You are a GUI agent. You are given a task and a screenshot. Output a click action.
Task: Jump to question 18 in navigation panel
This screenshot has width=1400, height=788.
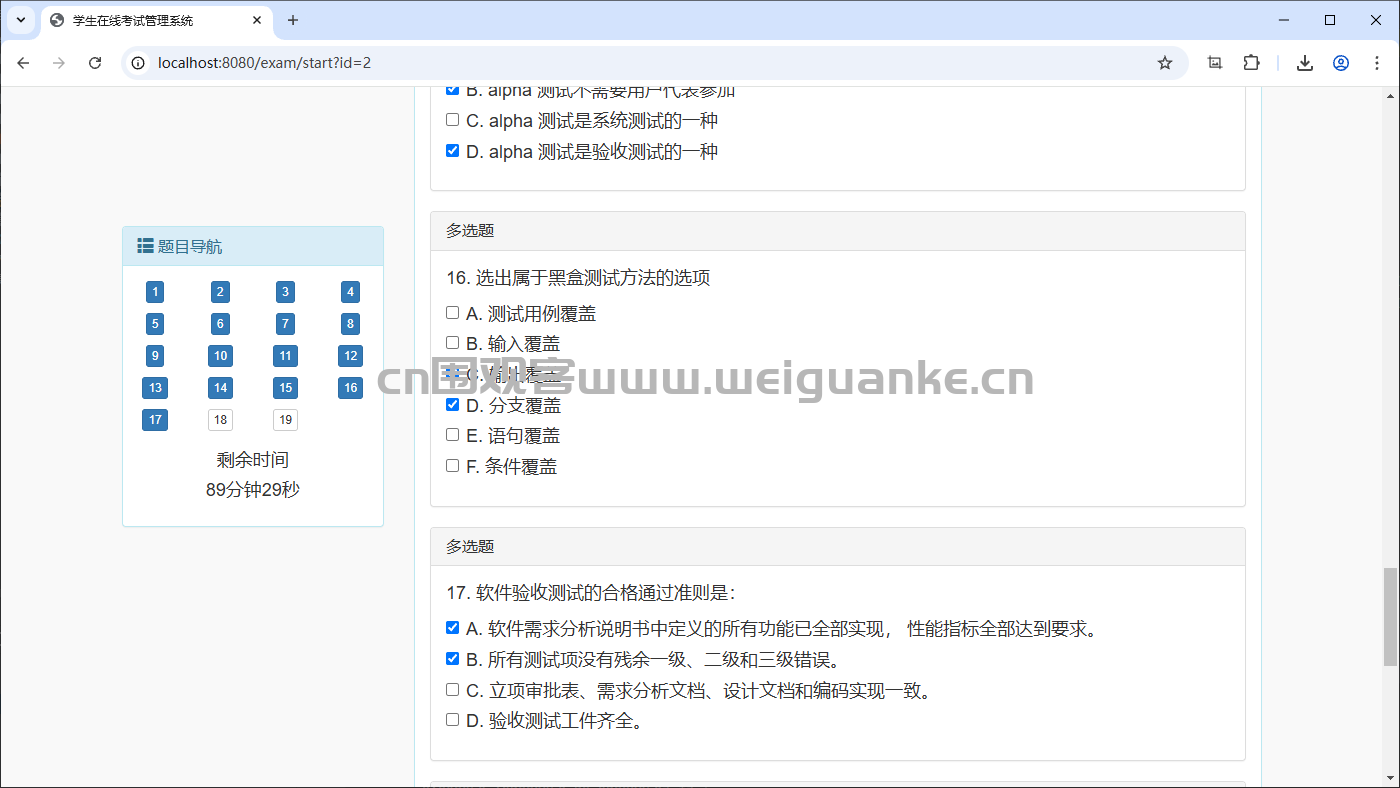point(220,420)
